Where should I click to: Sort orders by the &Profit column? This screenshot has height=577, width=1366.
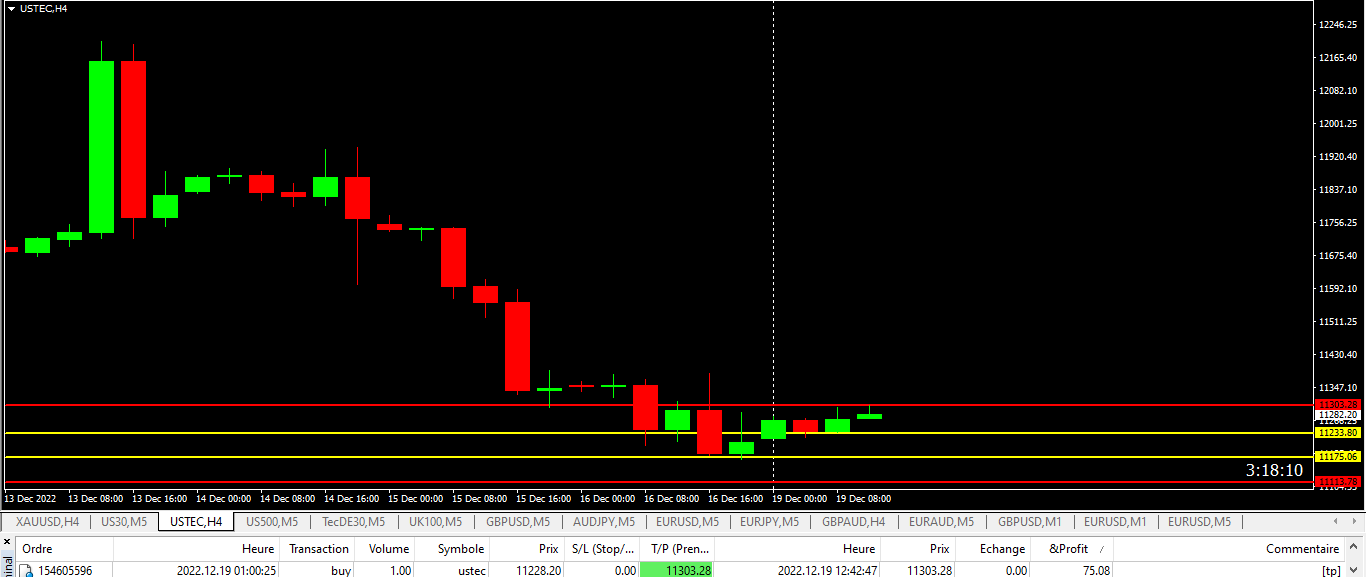pyautogui.click(x=1068, y=549)
